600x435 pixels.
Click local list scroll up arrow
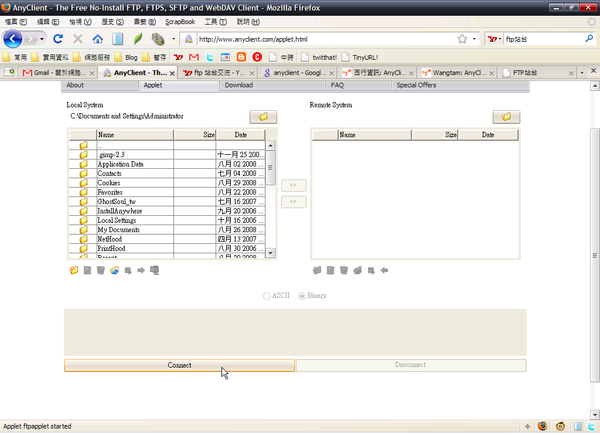[x=271, y=145]
